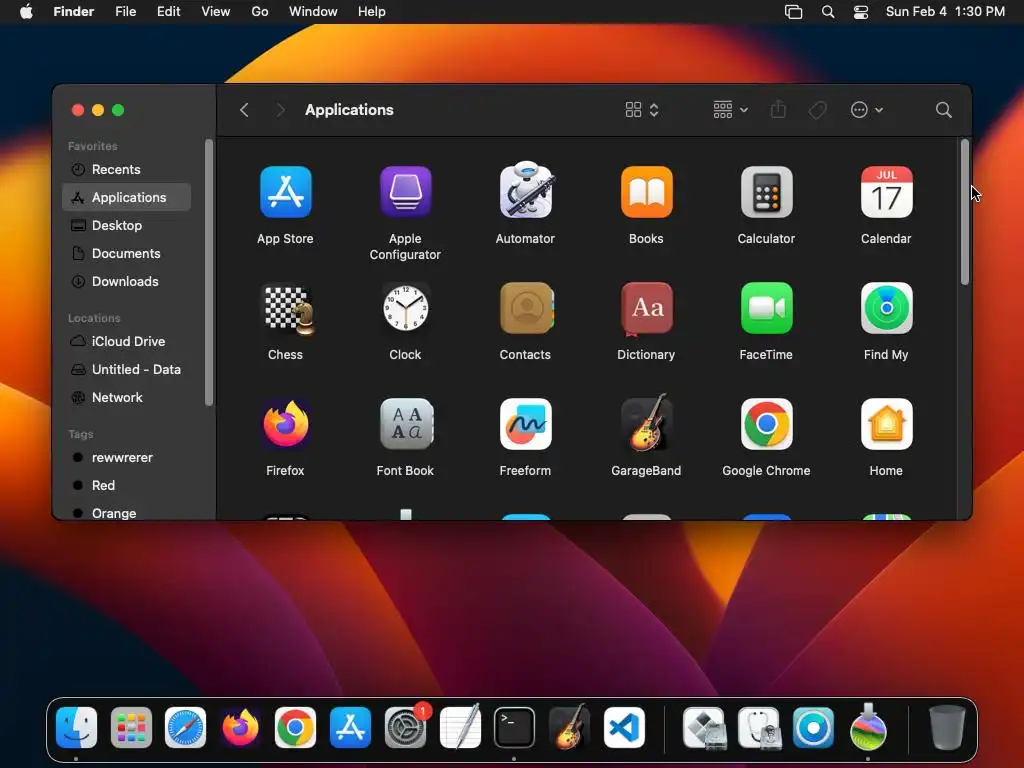Viewport: 1024px width, 768px height.
Task: Select Untitled - Data location
Action: (x=127, y=370)
